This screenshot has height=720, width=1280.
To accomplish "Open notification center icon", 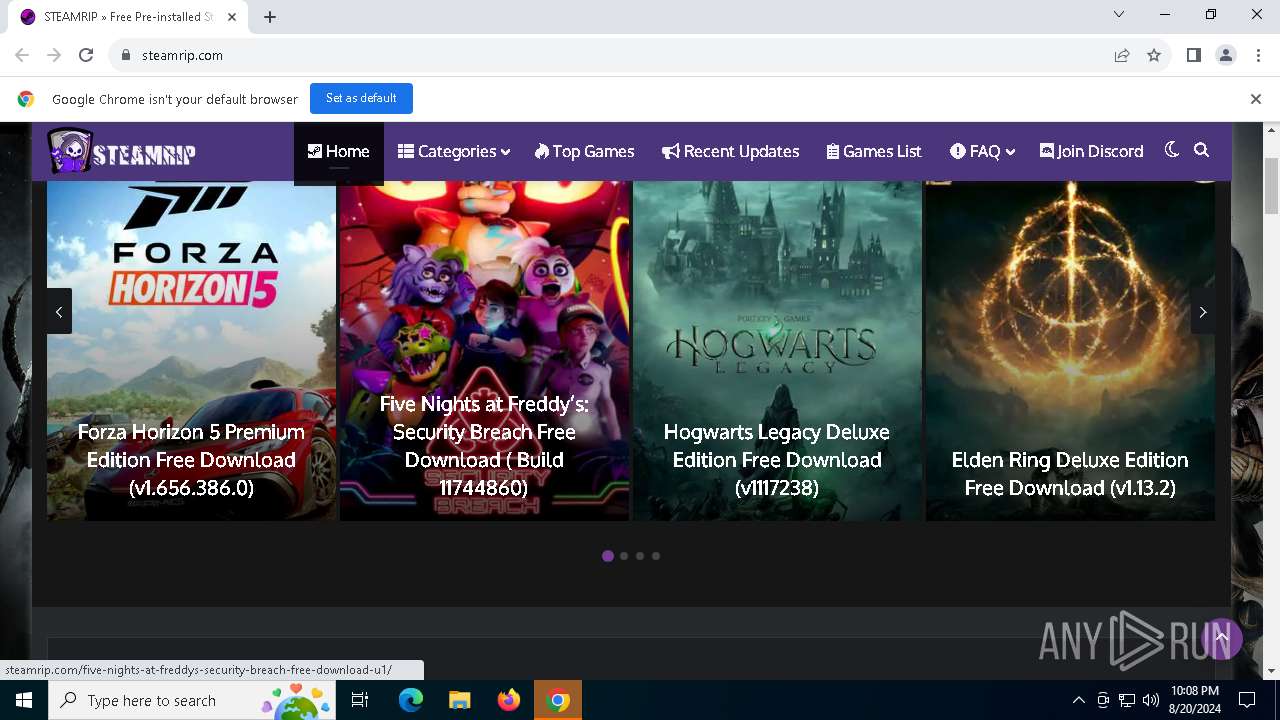I will coord(1247,700).
